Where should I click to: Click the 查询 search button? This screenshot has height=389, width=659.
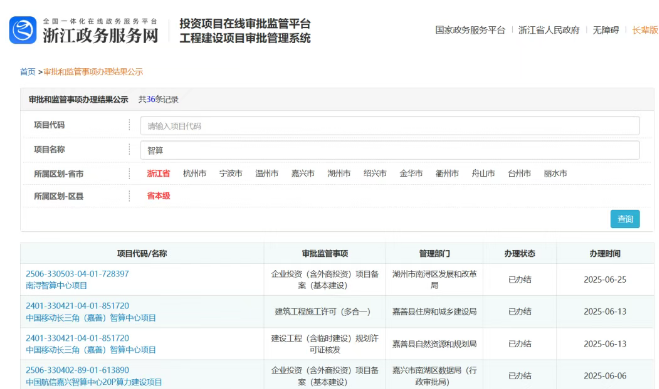625,219
